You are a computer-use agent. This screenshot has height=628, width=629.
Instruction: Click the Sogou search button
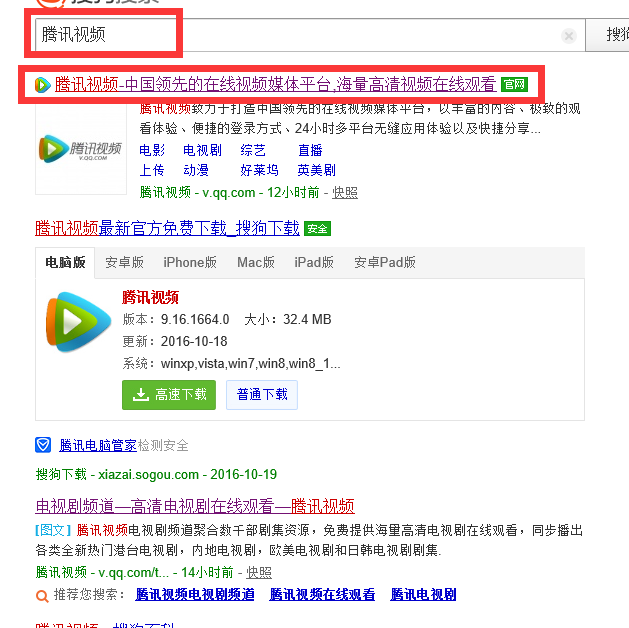click(607, 35)
